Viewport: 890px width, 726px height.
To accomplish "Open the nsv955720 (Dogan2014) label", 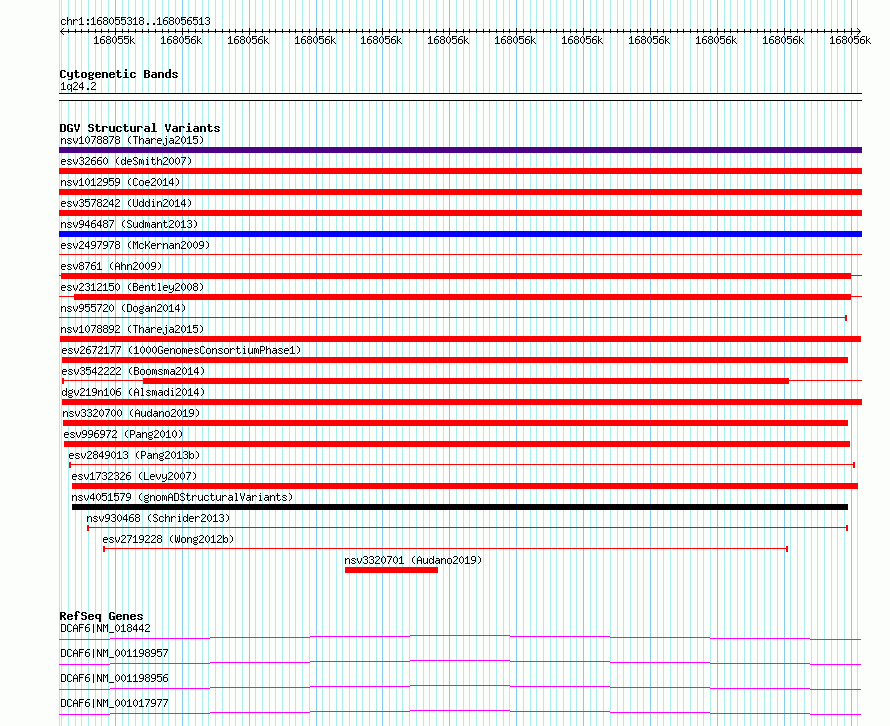I will [x=123, y=308].
